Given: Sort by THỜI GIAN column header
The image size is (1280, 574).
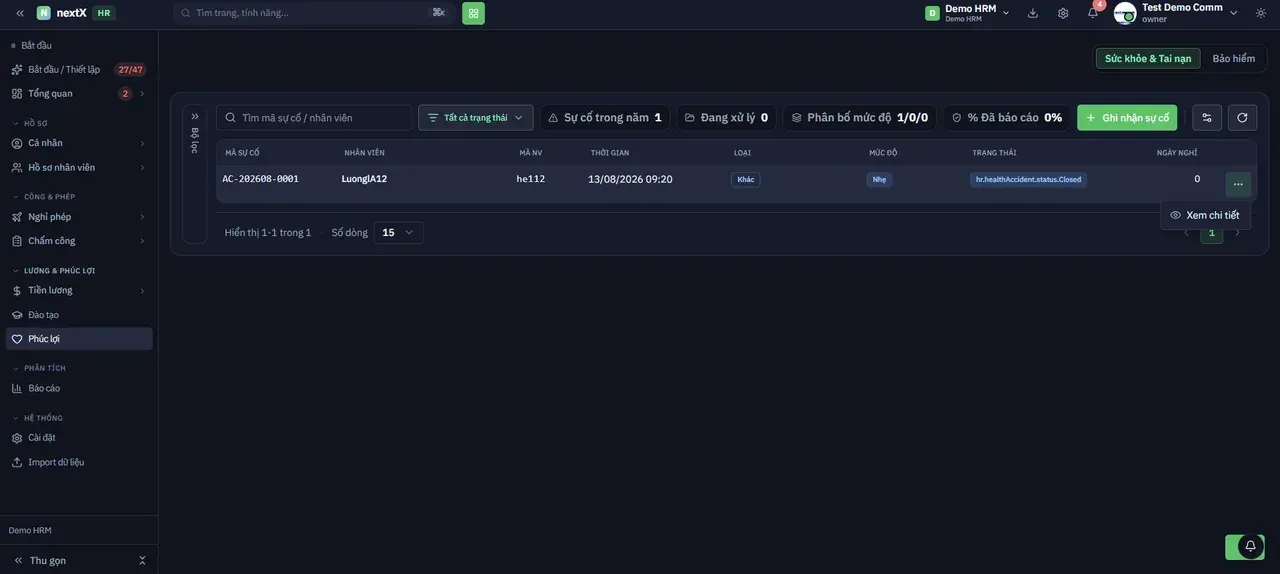Looking at the screenshot, I should pos(610,153).
